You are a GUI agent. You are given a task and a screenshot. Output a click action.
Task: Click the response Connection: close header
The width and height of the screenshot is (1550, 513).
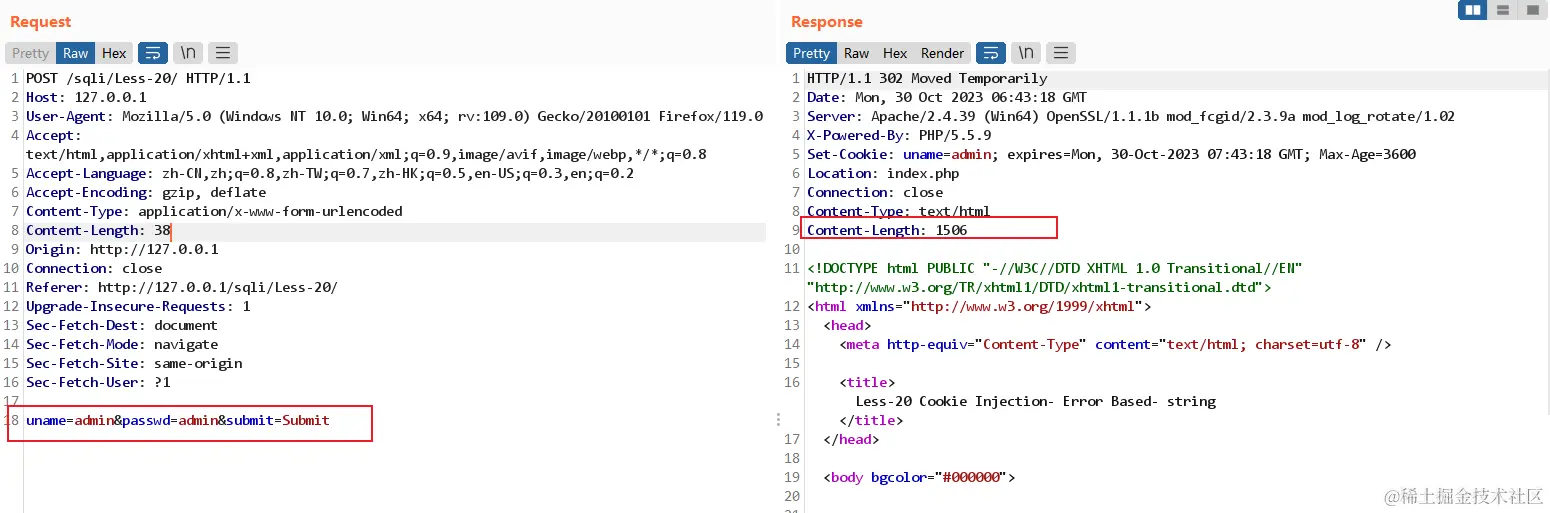[x=875, y=192]
